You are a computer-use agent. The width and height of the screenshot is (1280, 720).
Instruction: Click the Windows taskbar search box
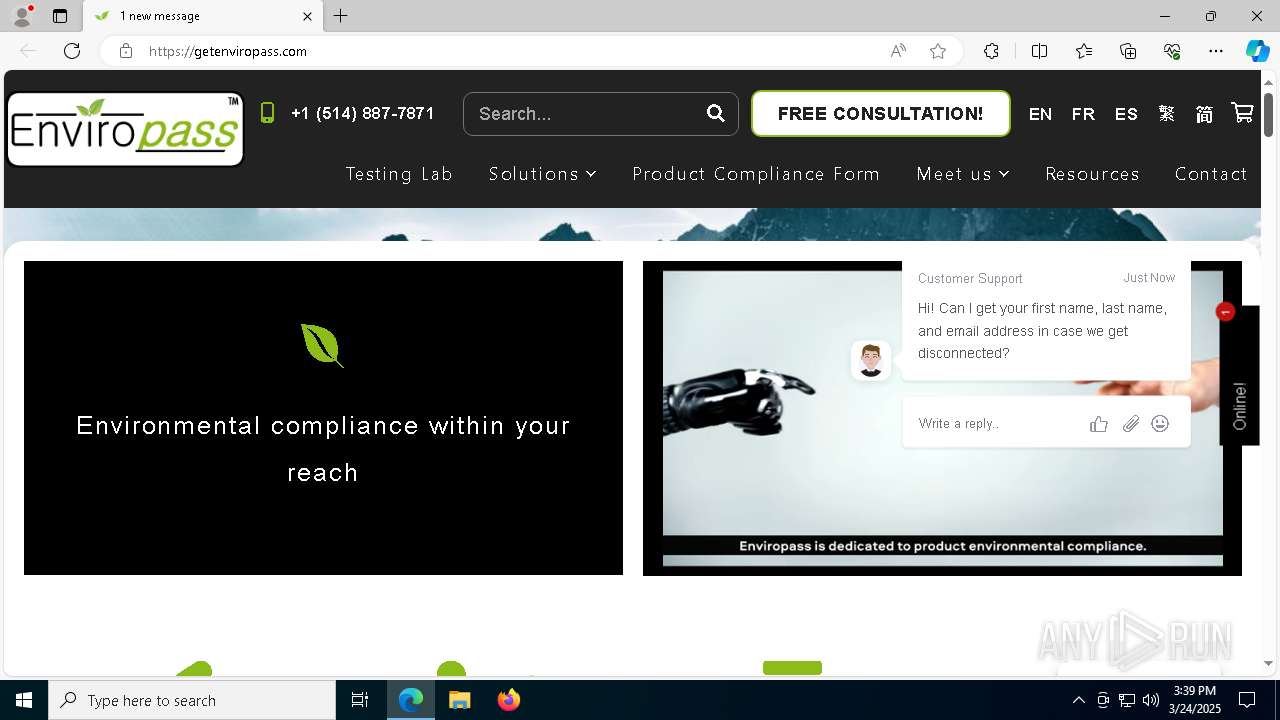tap(192, 700)
